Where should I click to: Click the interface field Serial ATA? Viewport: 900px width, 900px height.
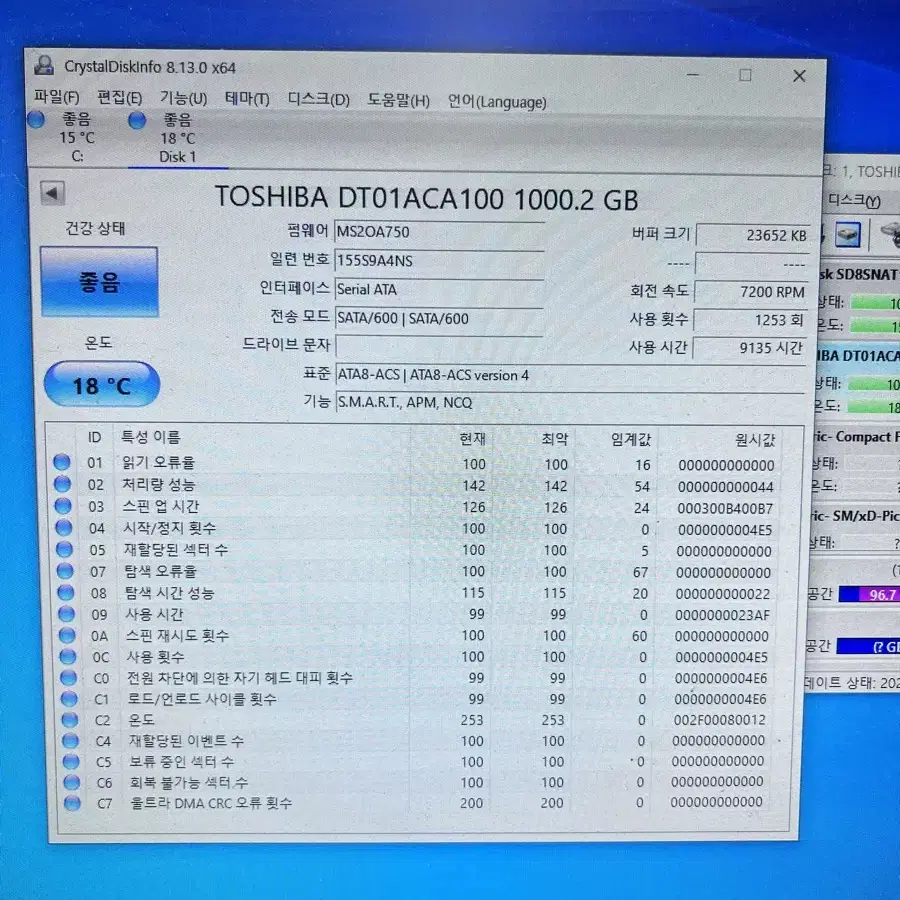point(439,289)
